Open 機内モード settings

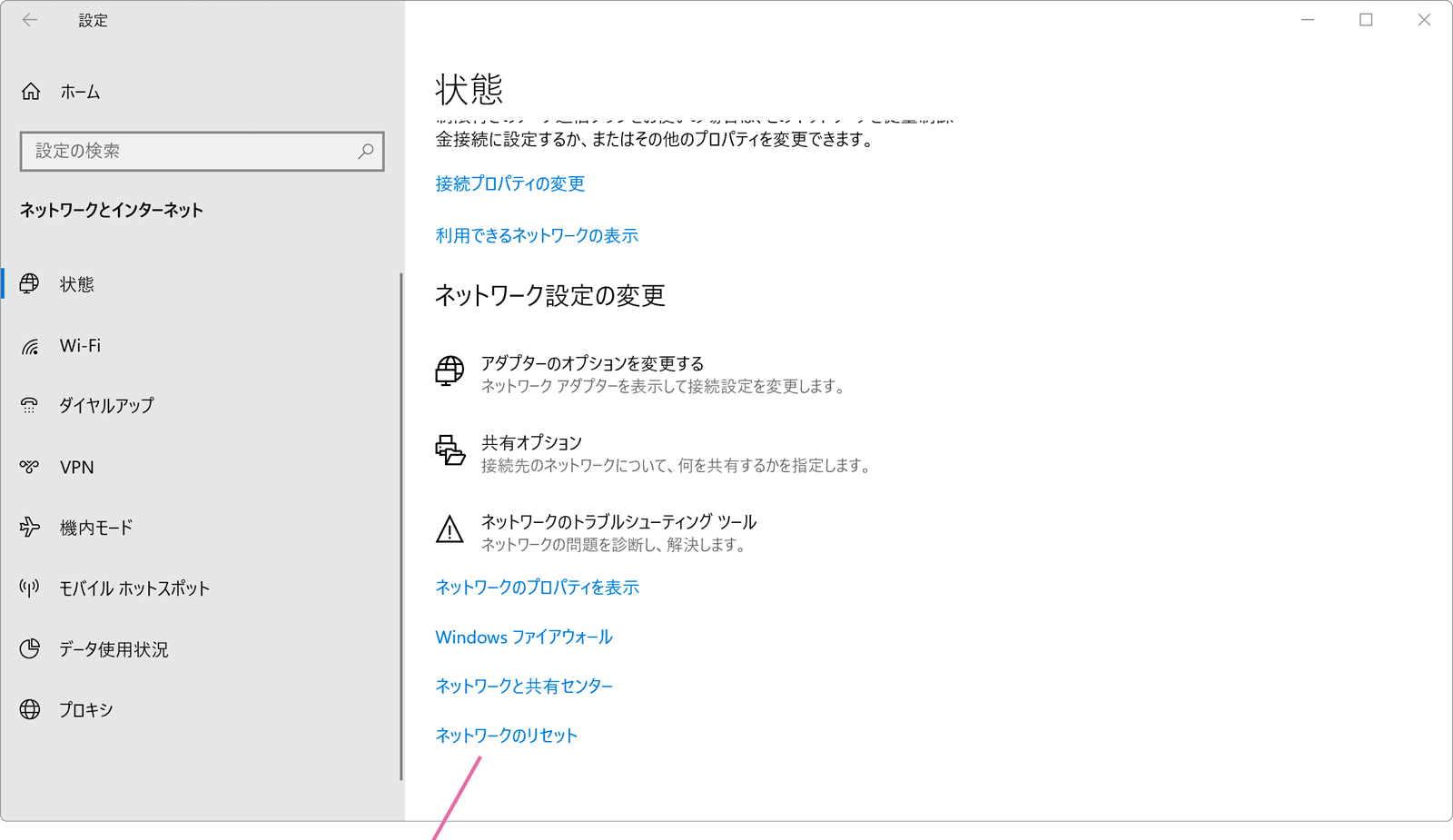click(x=96, y=528)
